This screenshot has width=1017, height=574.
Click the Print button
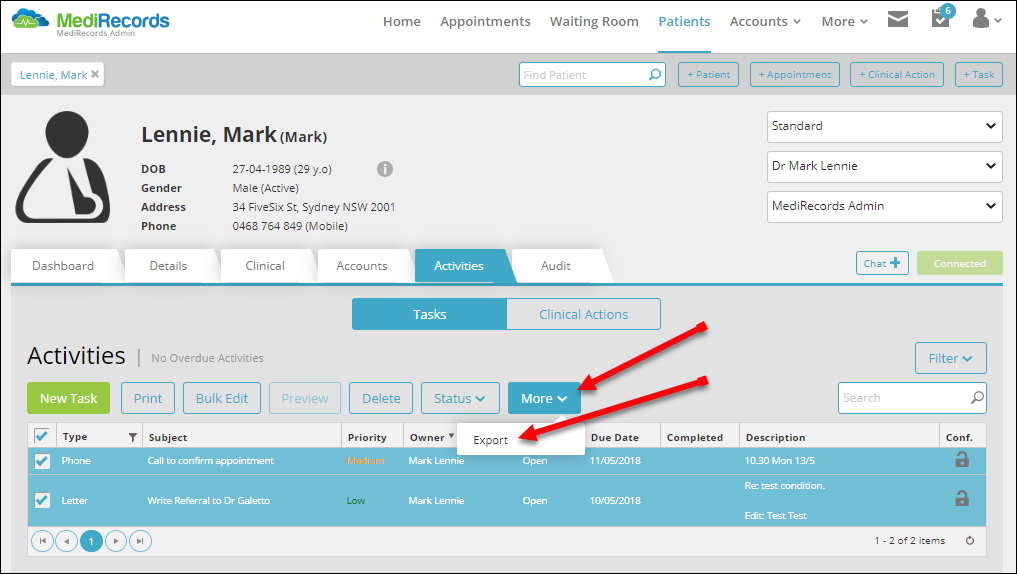[x=148, y=398]
